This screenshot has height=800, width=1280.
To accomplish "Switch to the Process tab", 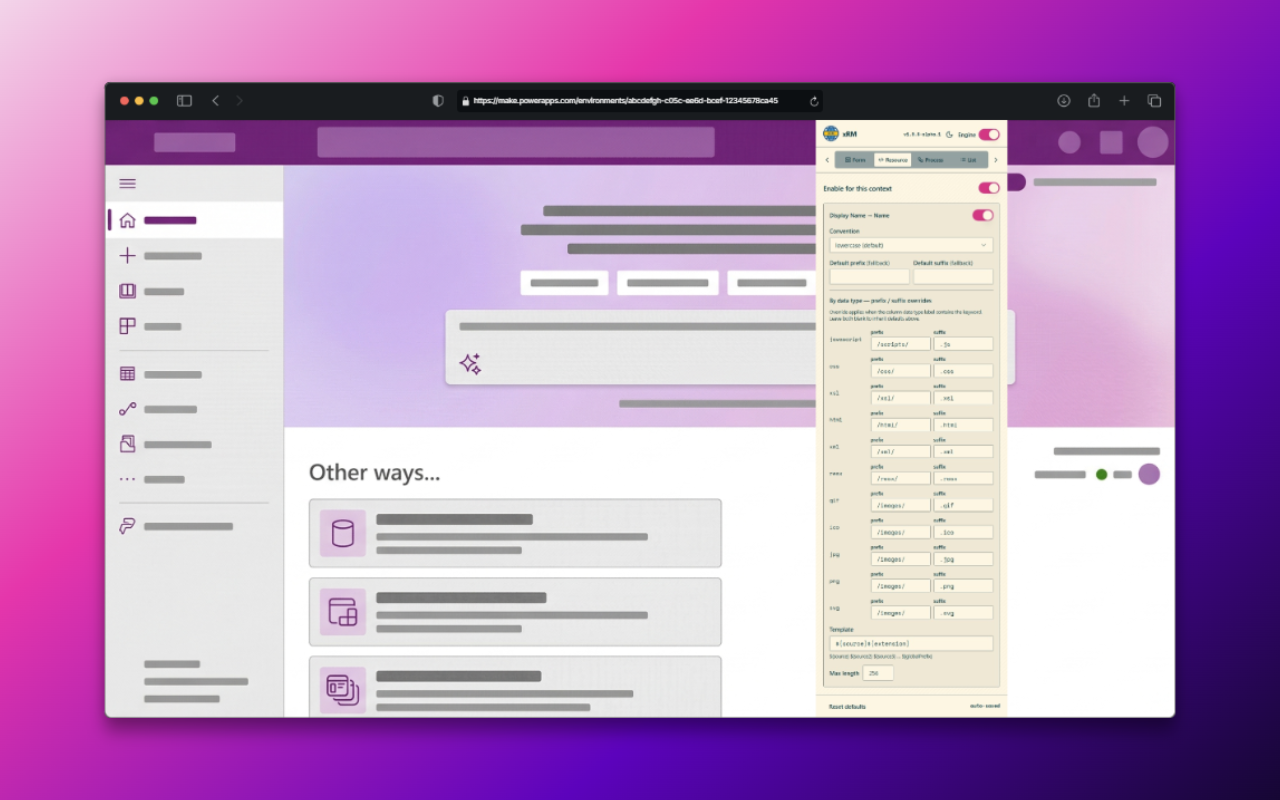I will pyautogui.click(x=930, y=160).
